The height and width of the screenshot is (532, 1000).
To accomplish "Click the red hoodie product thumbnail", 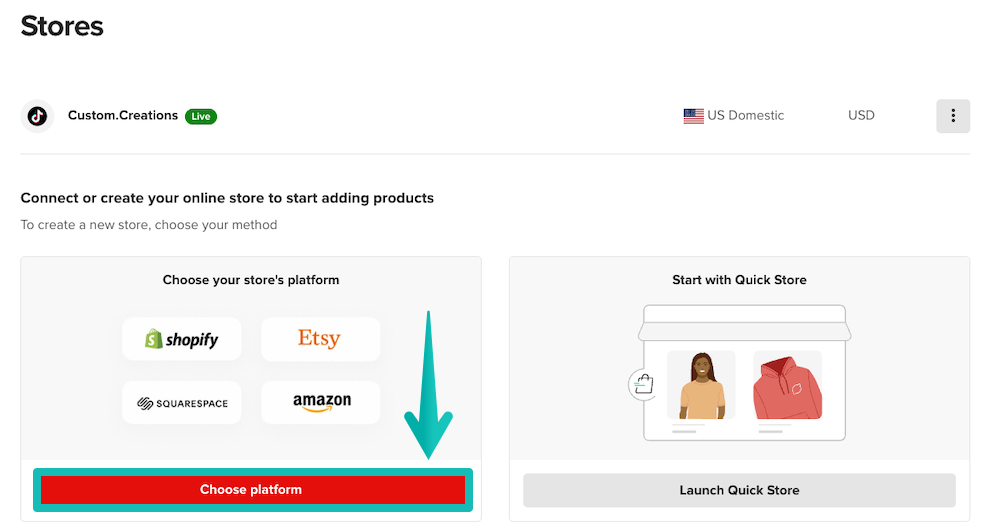I will (787, 385).
